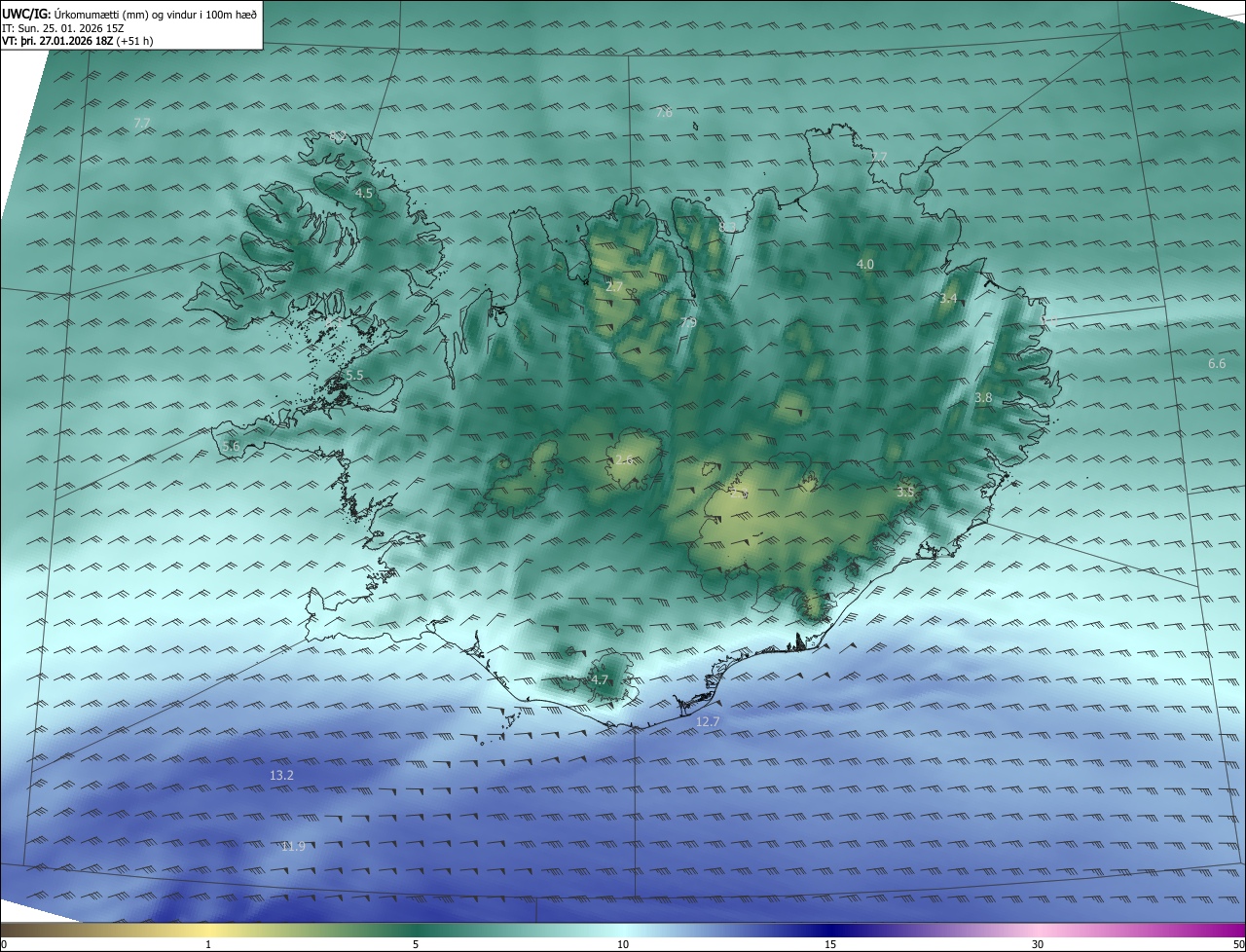1246x952 pixels.
Task: Click the 11.9 value label in the southwest
Action: point(293,847)
